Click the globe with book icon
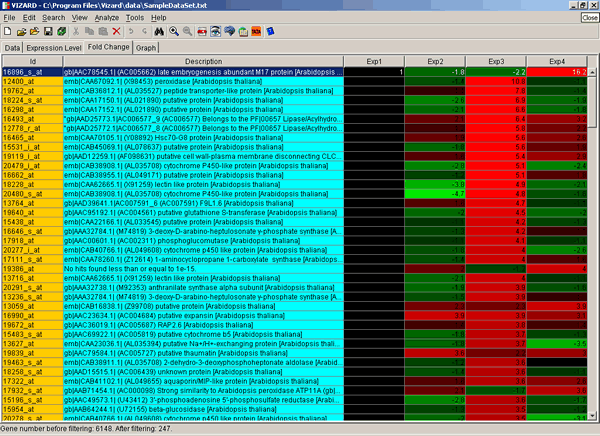600x436 pixels. [x=243, y=31]
